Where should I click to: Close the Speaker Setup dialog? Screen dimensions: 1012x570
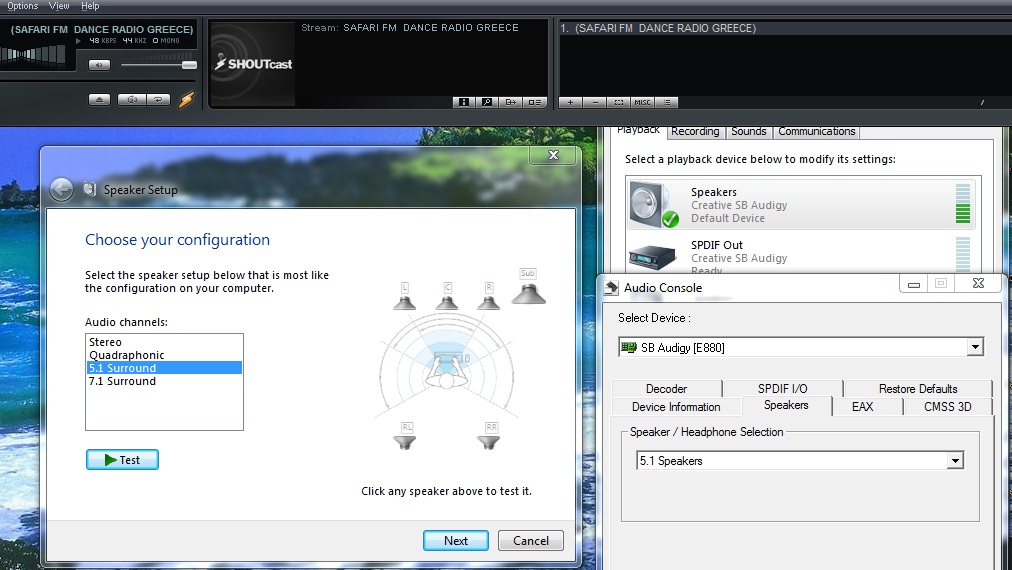point(553,155)
